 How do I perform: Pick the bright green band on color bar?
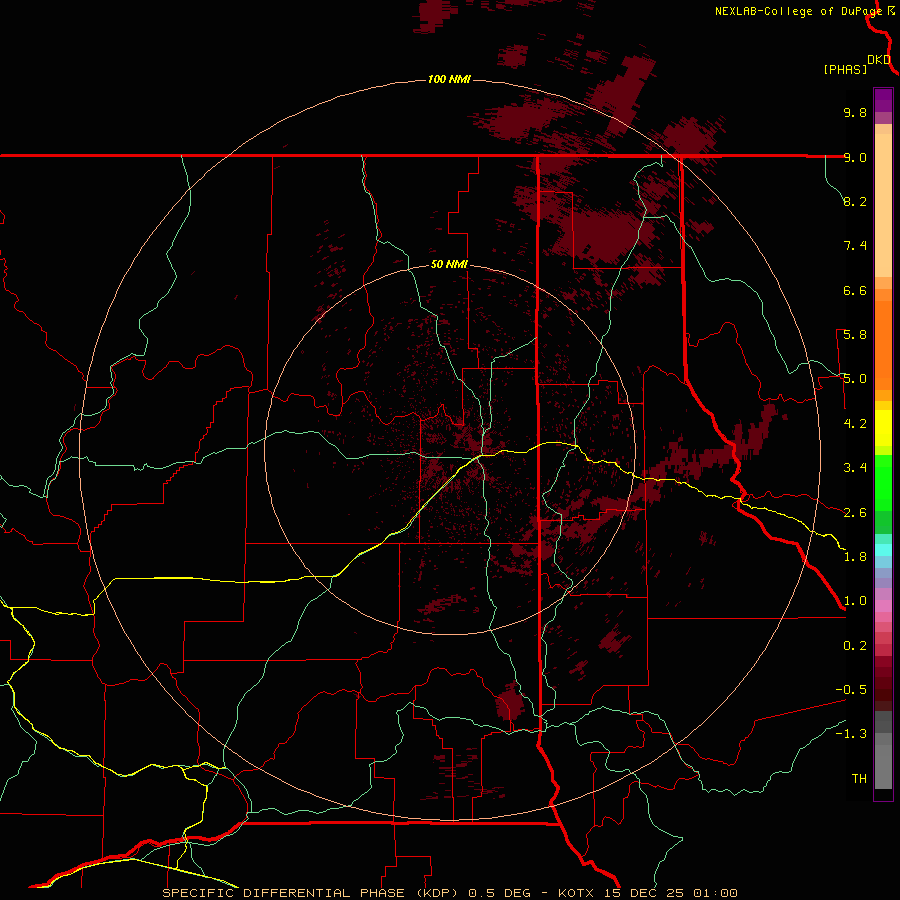(x=883, y=482)
